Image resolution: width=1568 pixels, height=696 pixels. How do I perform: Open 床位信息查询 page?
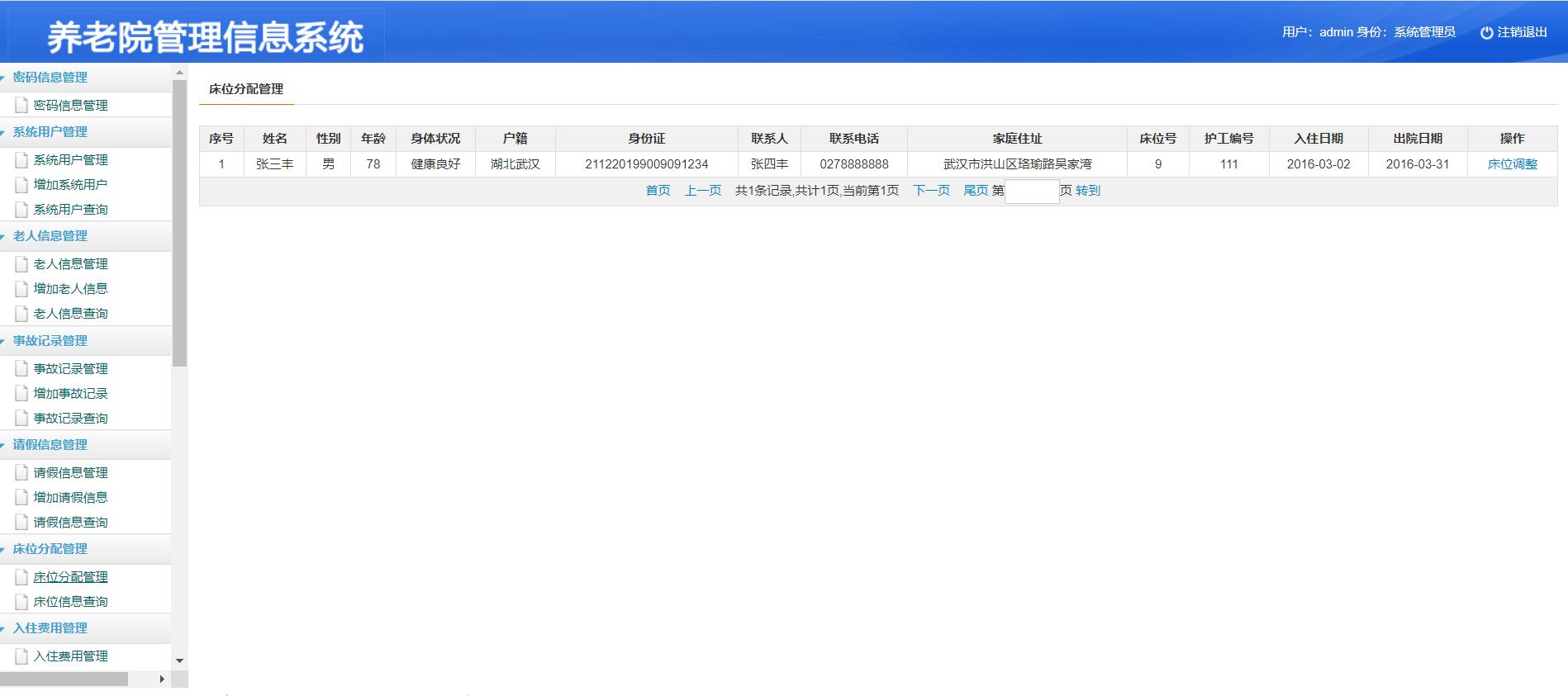pos(70,601)
